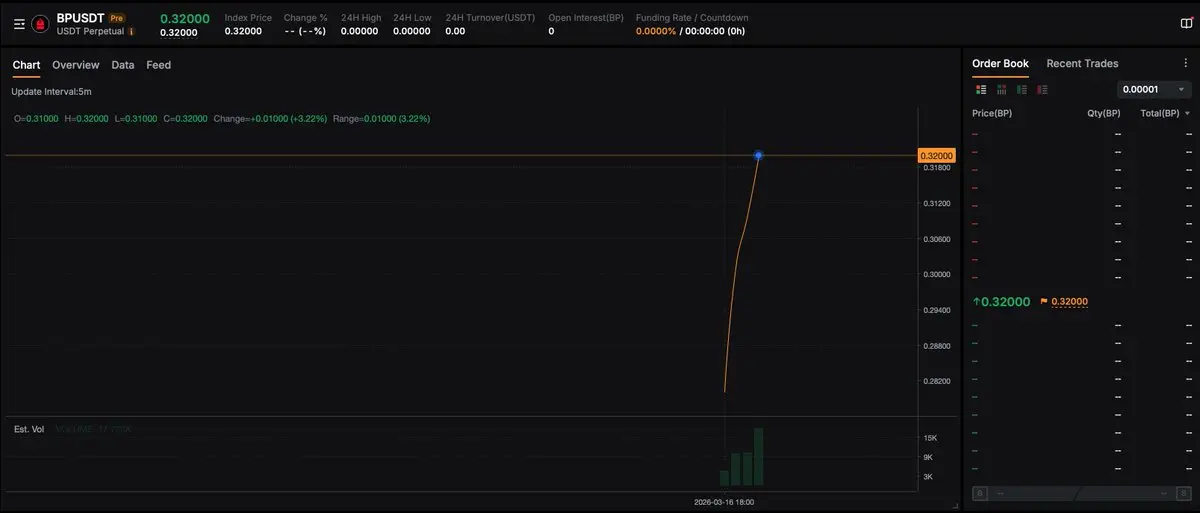The width and height of the screenshot is (1200, 513).
Task: Select the depth-column order book view icon
Action: (x=1002, y=89)
